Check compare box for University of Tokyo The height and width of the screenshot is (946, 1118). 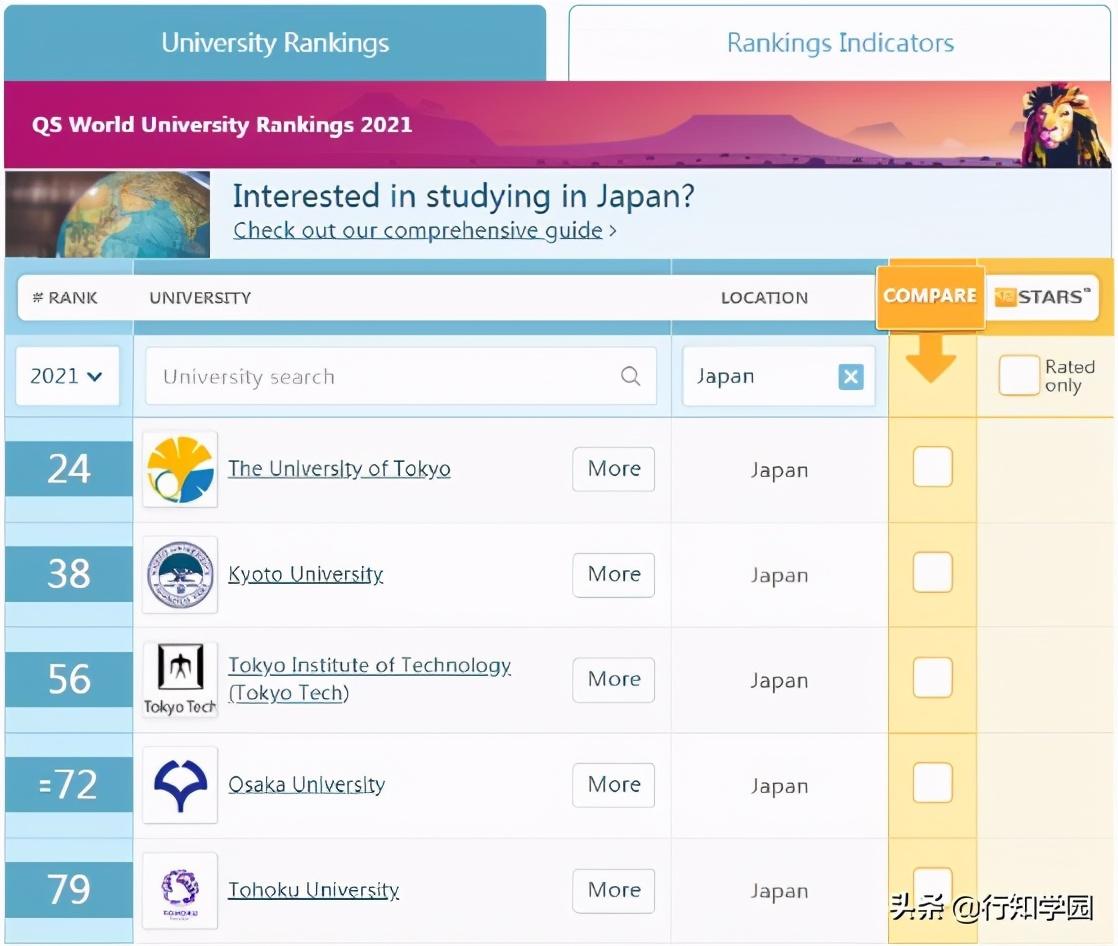(932, 468)
